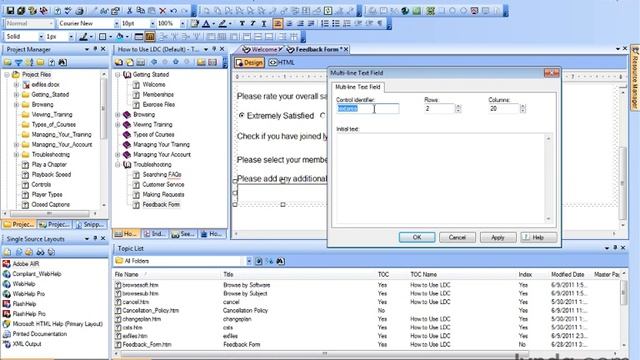Open the Courier New font dropdown

(116, 24)
